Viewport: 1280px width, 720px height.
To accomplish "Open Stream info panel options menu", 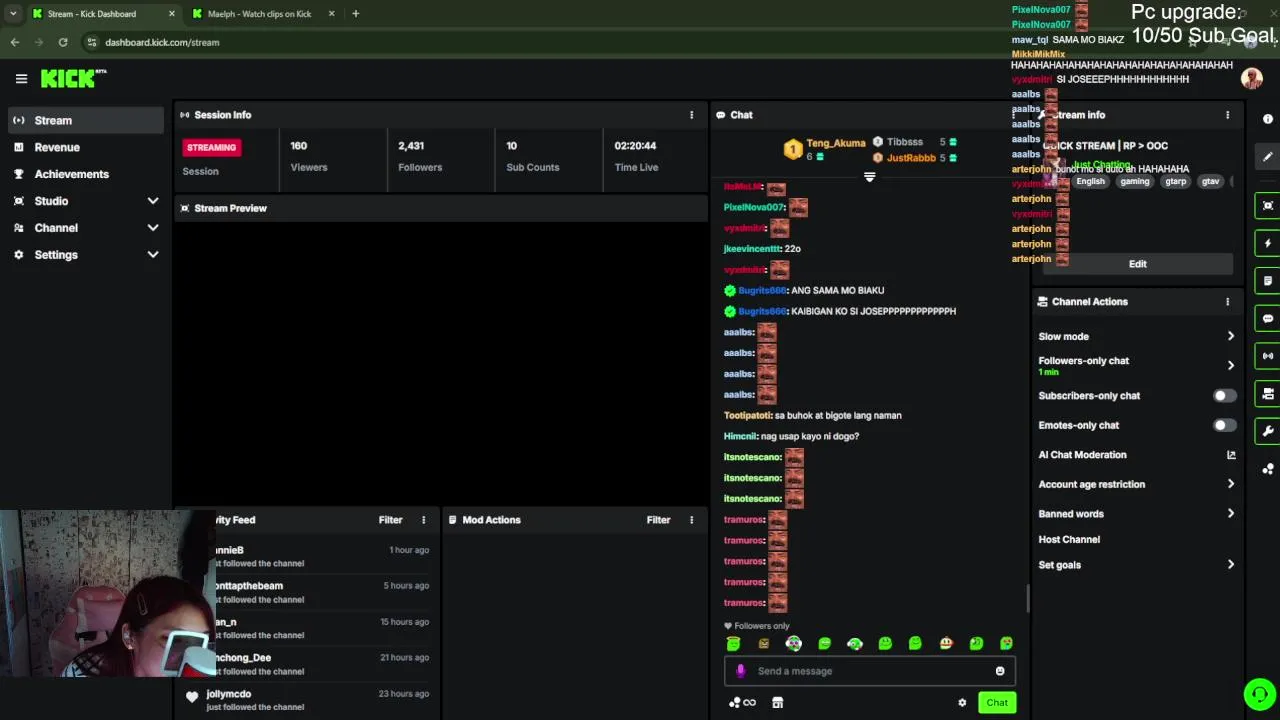I will pyautogui.click(x=1228, y=115).
